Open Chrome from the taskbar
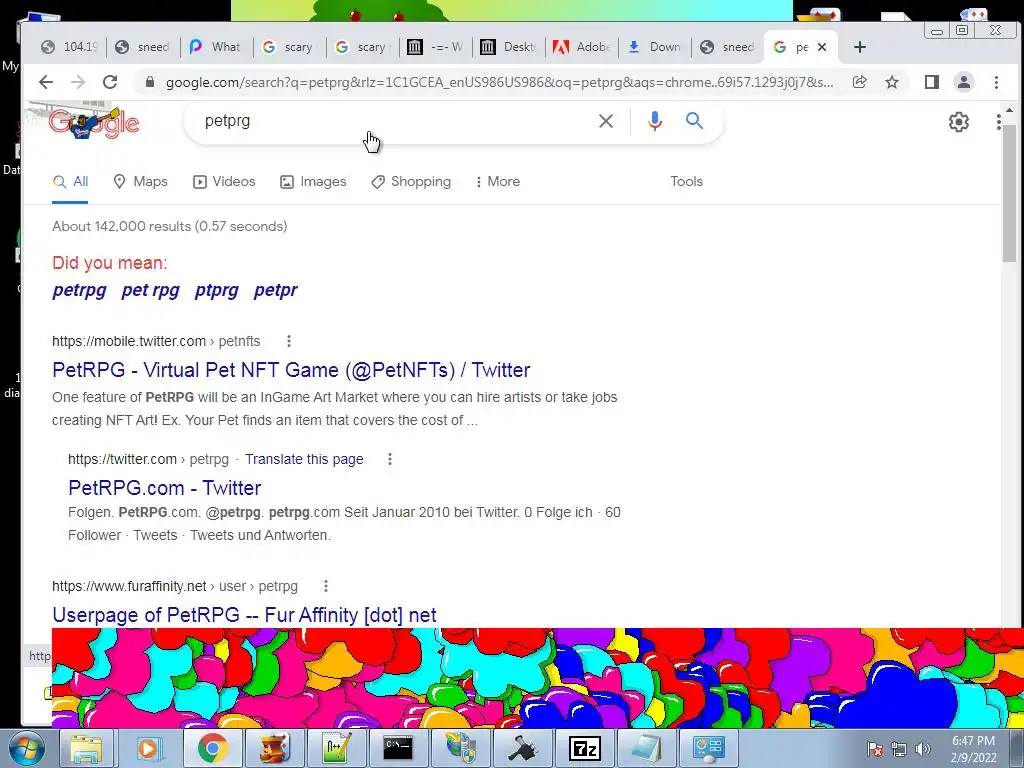Screen dimensions: 1024x768 [211, 748]
